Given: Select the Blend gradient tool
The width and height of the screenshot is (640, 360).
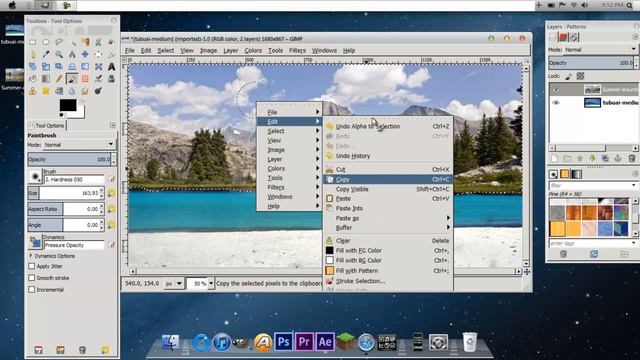Looking at the screenshot, I should (x=46, y=79).
